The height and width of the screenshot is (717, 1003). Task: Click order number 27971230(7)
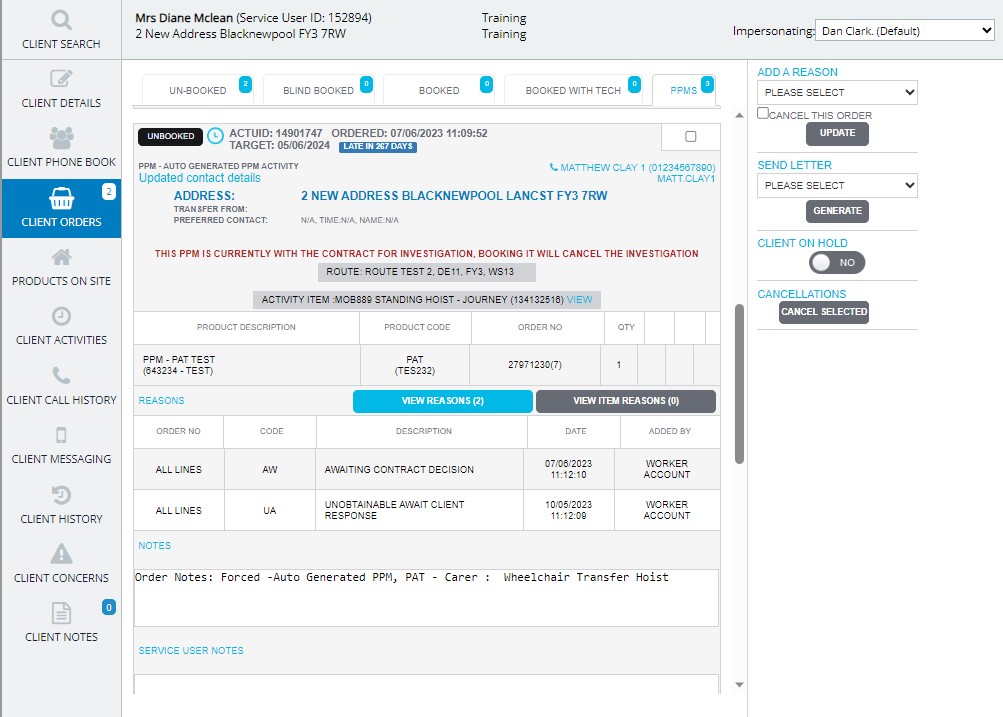click(535, 365)
